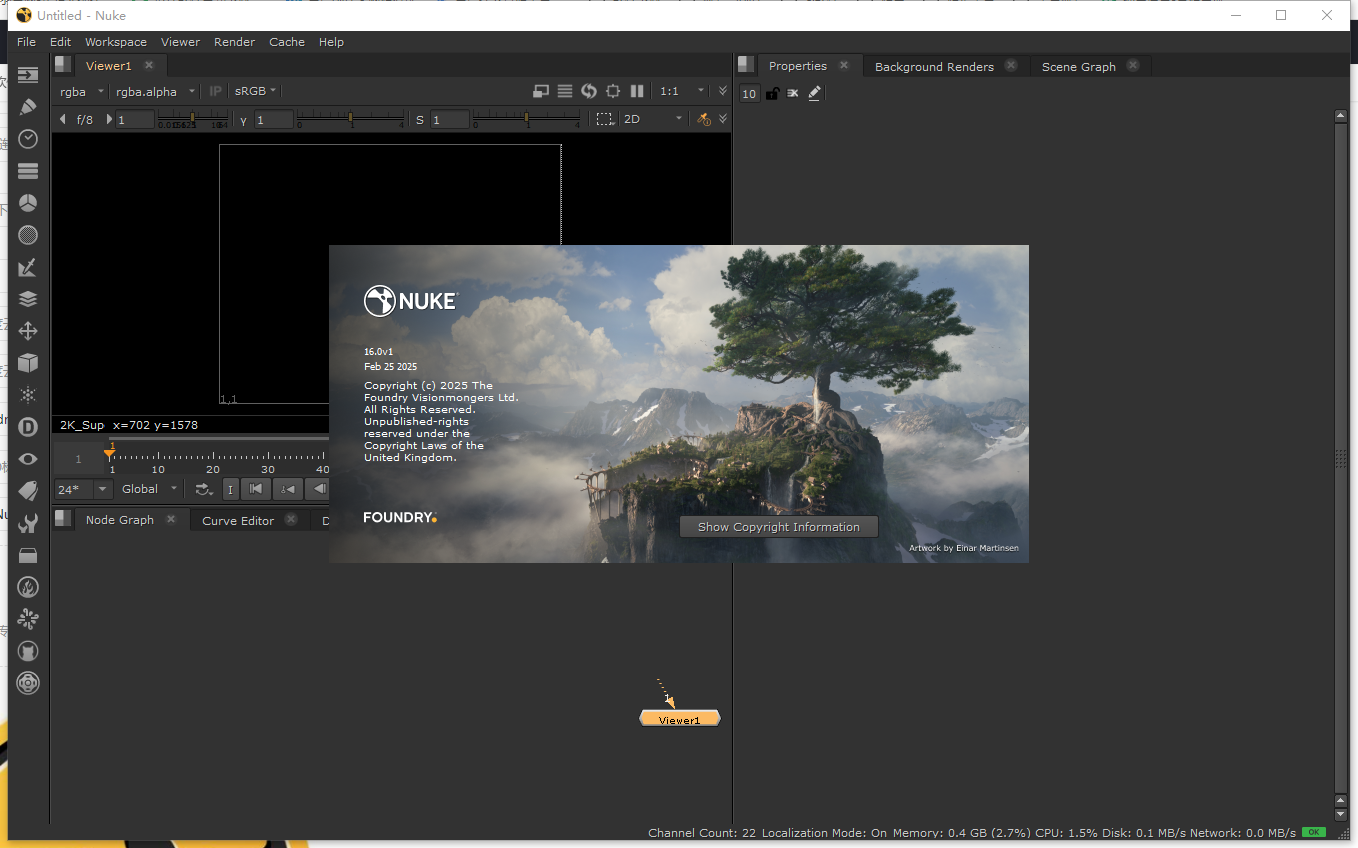
Task: Switch to the Curve Editor tab
Action: (x=238, y=521)
